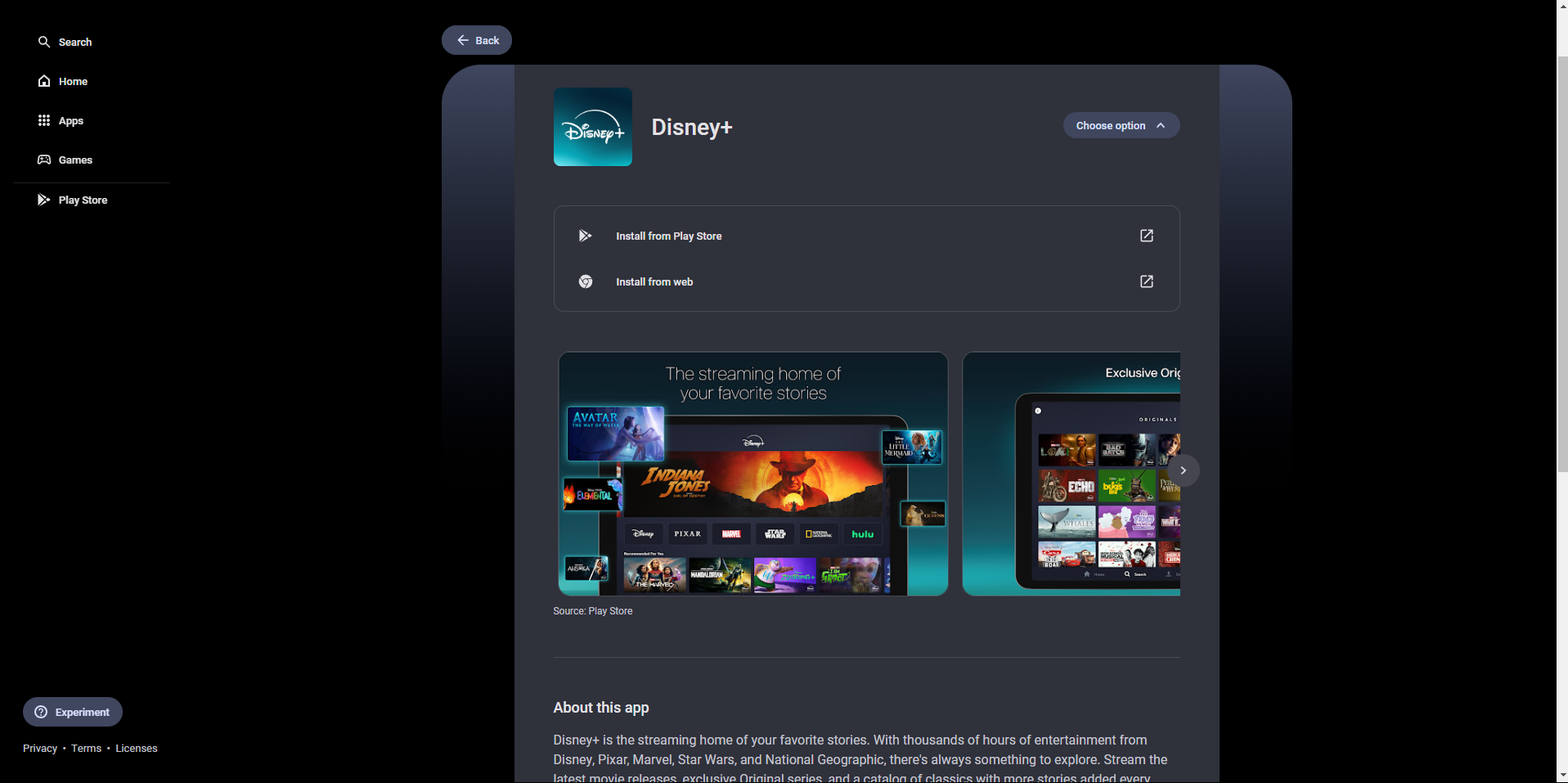Open the Games section label

75,160
